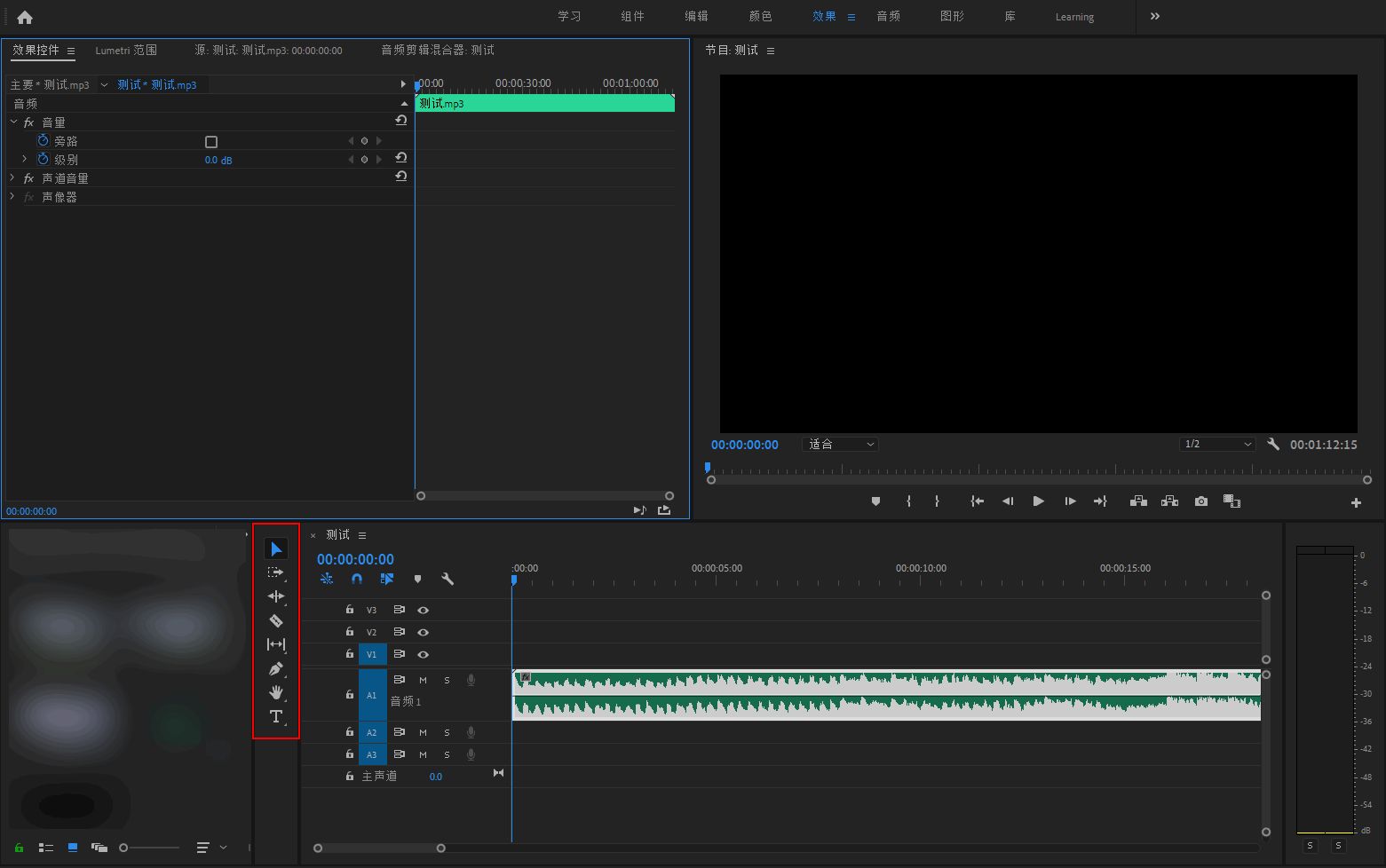Open the Lumetri 范围 tab
Image resolution: width=1386 pixels, height=868 pixels.
(126, 51)
